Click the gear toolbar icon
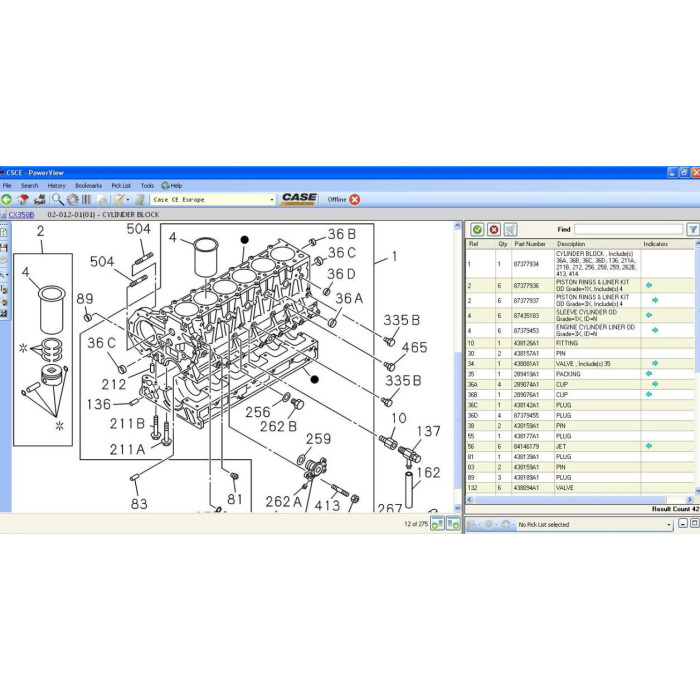Screen dimensions: 700x700 72,200
